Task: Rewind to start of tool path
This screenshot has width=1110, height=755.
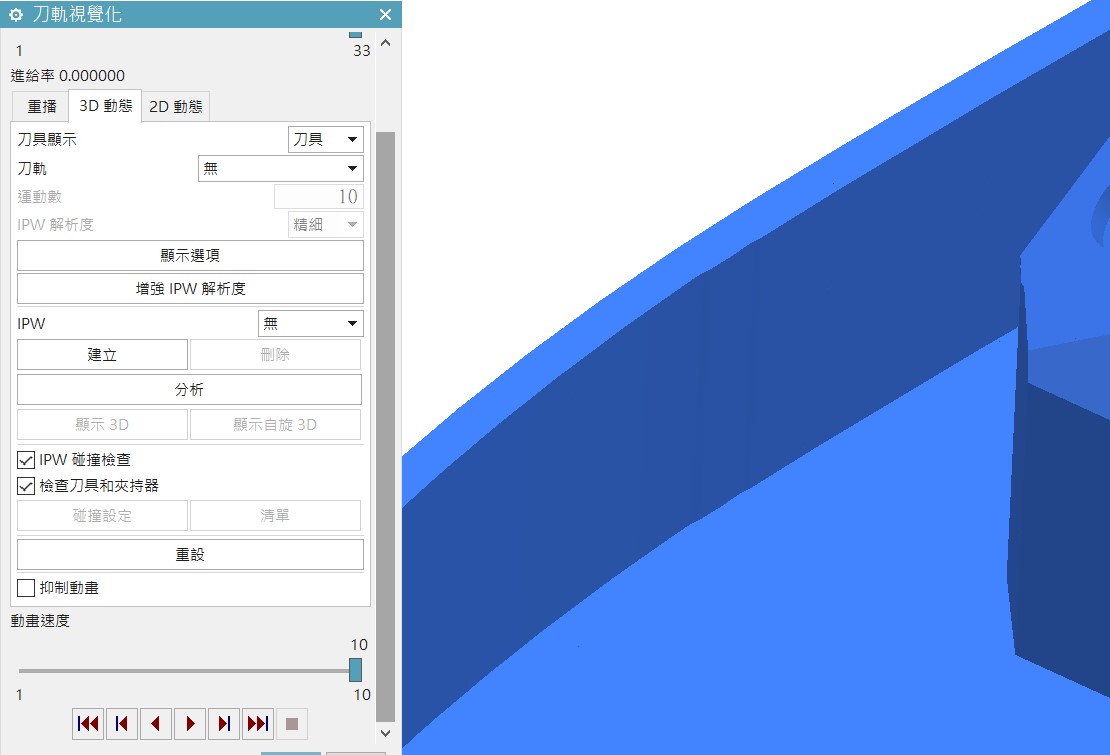Action: 88,723
